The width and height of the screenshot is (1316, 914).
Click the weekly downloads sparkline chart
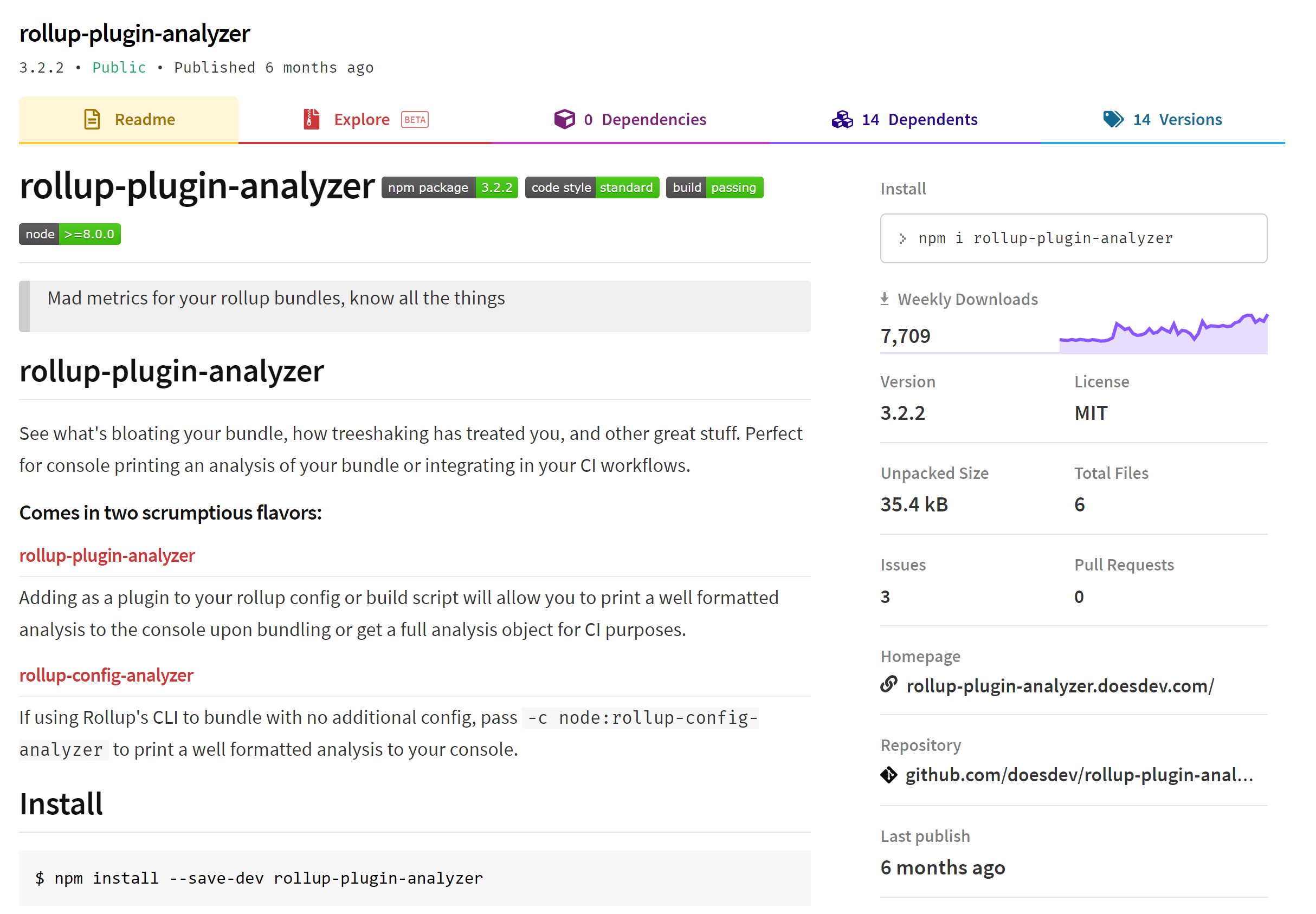click(x=1164, y=333)
